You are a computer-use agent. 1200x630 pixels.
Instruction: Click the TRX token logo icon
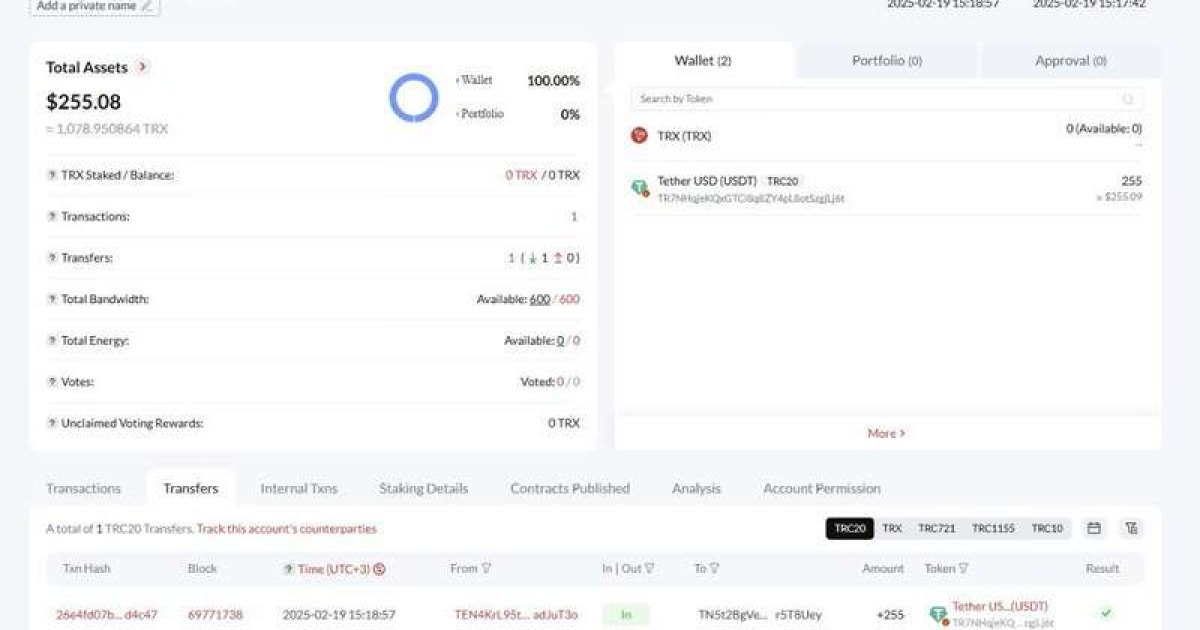coord(639,135)
